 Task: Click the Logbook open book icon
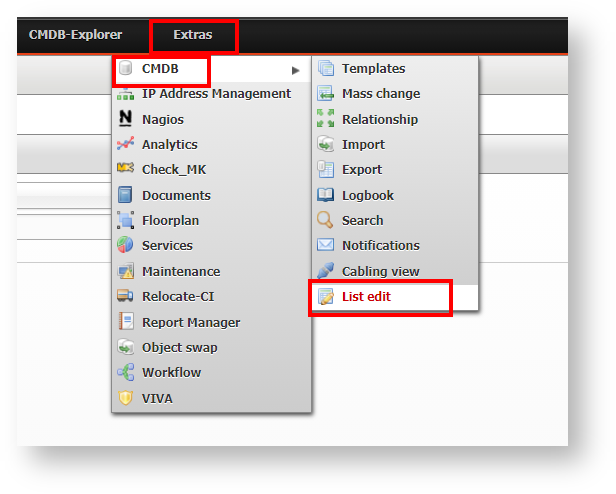click(x=326, y=195)
